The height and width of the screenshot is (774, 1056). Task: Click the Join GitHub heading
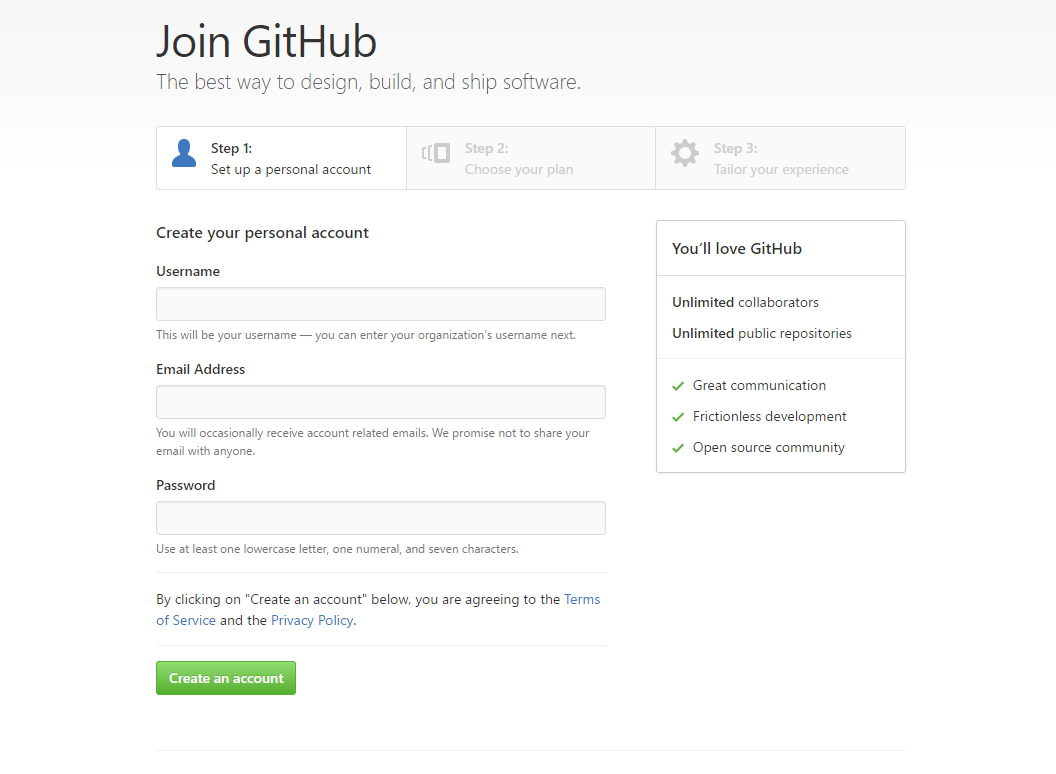[266, 42]
